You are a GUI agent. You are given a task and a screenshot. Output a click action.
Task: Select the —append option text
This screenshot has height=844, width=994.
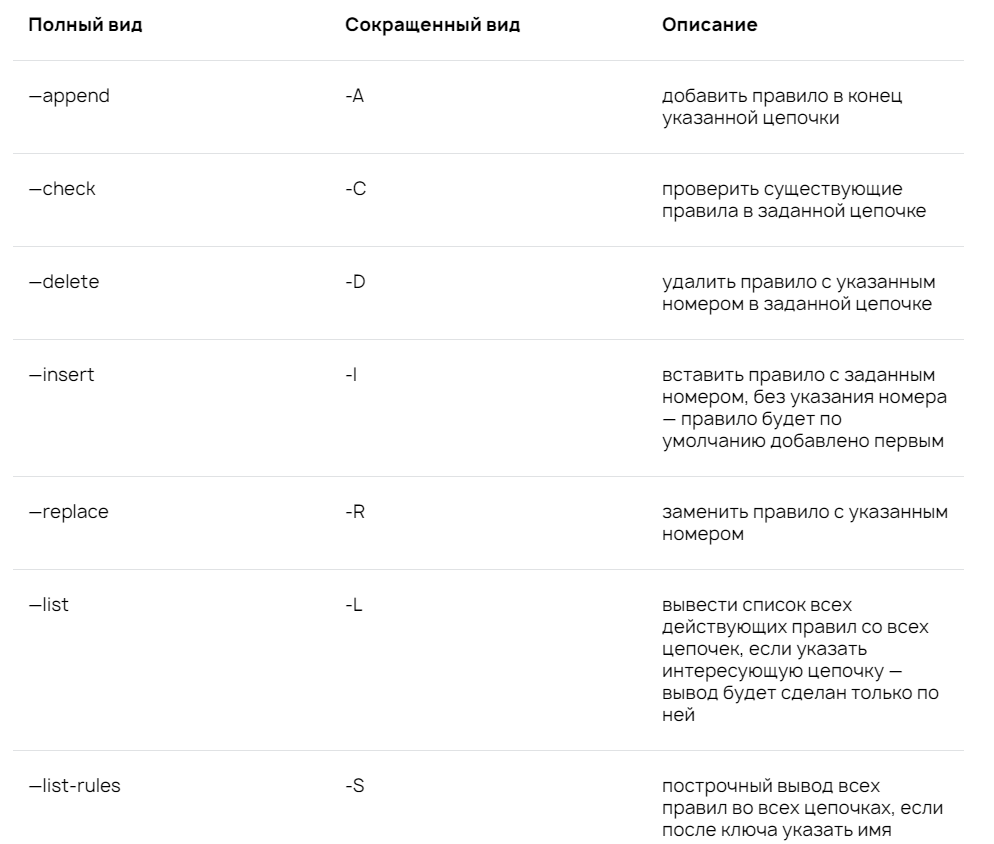point(69,96)
